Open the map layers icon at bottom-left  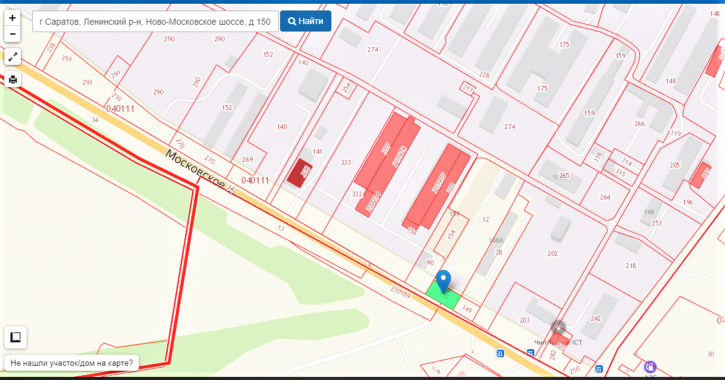click(15, 337)
